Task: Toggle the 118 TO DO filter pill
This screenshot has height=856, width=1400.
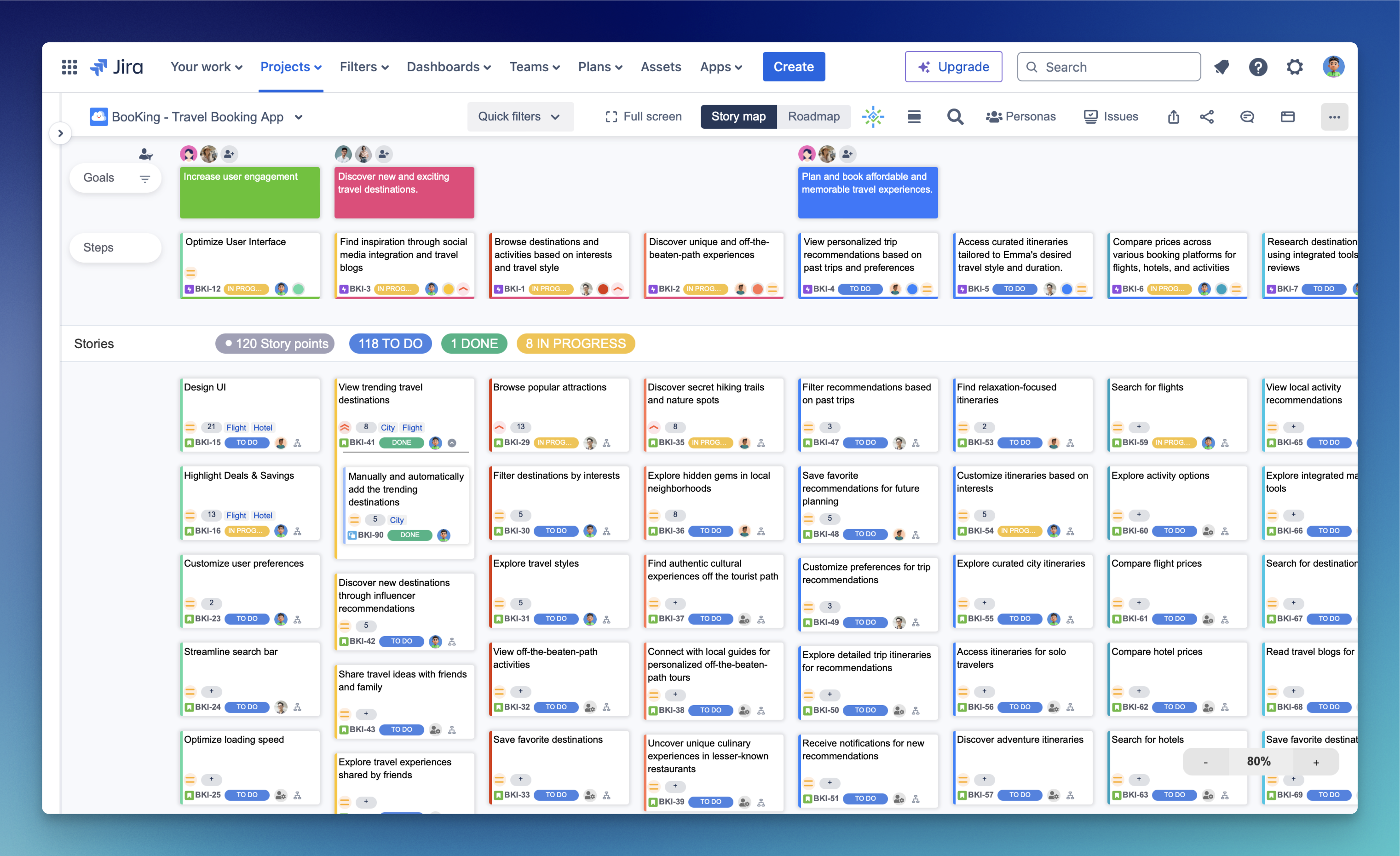Action: point(390,343)
